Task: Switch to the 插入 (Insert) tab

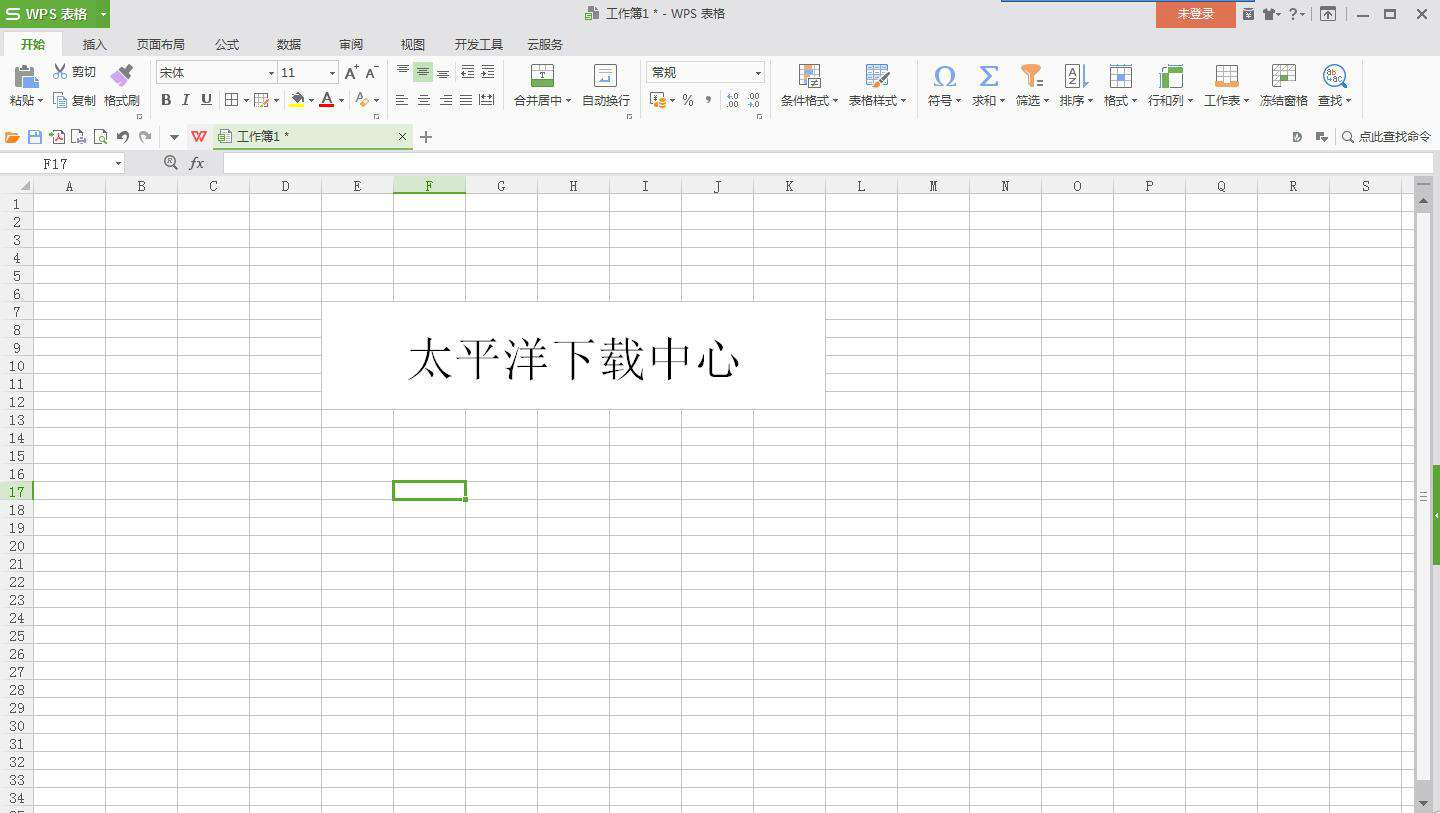Action: 94,44
